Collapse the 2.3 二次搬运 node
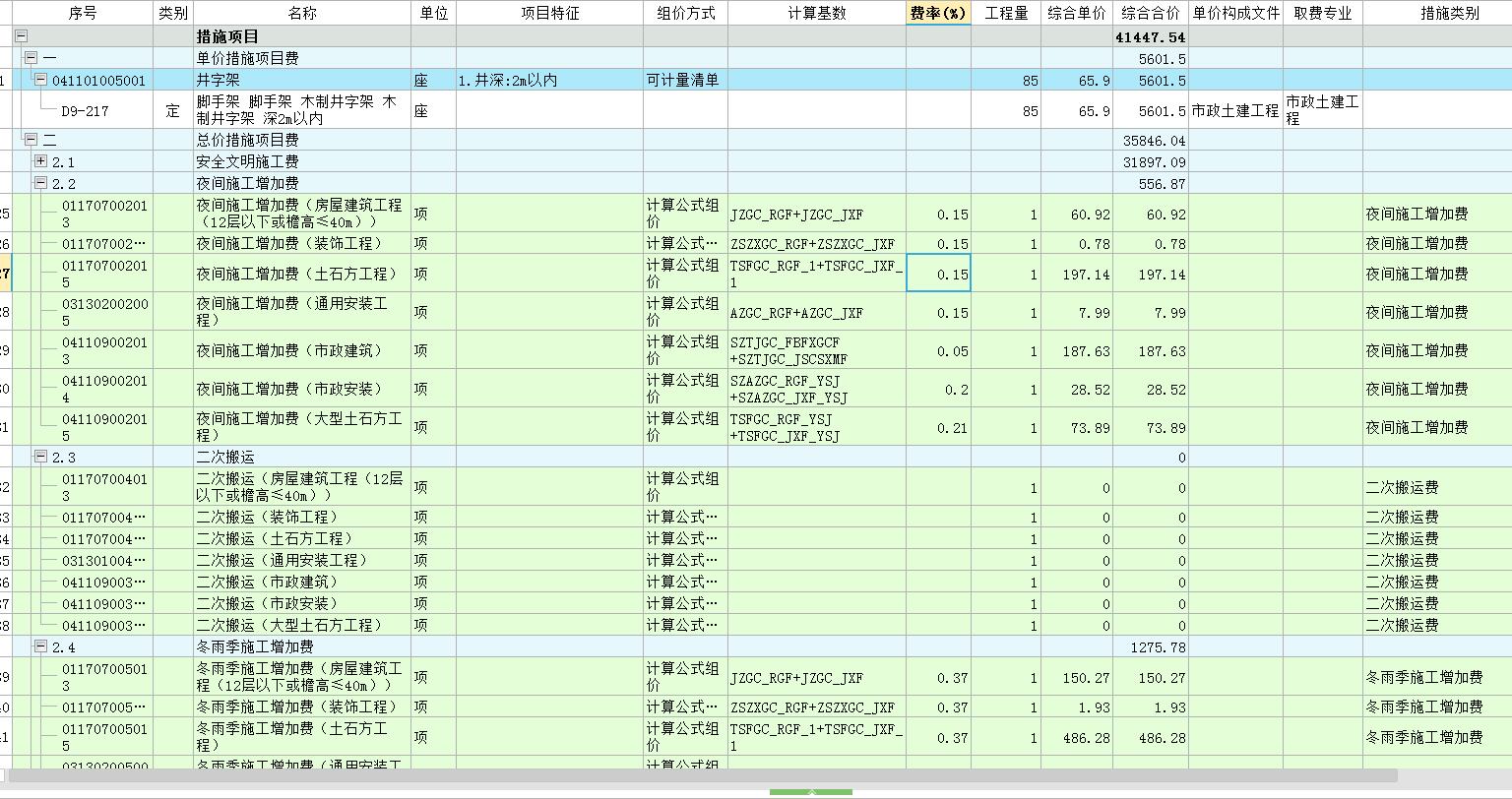 click(40, 457)
